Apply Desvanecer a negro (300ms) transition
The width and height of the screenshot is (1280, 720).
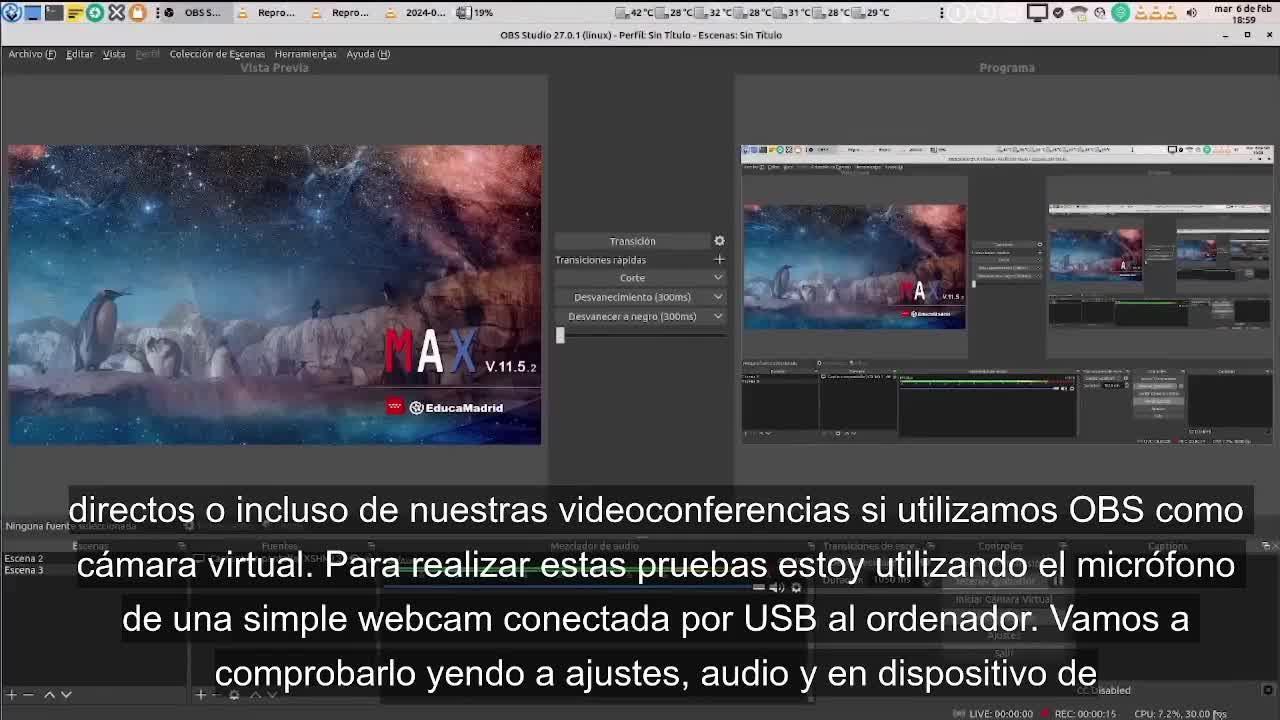[632, 316]
